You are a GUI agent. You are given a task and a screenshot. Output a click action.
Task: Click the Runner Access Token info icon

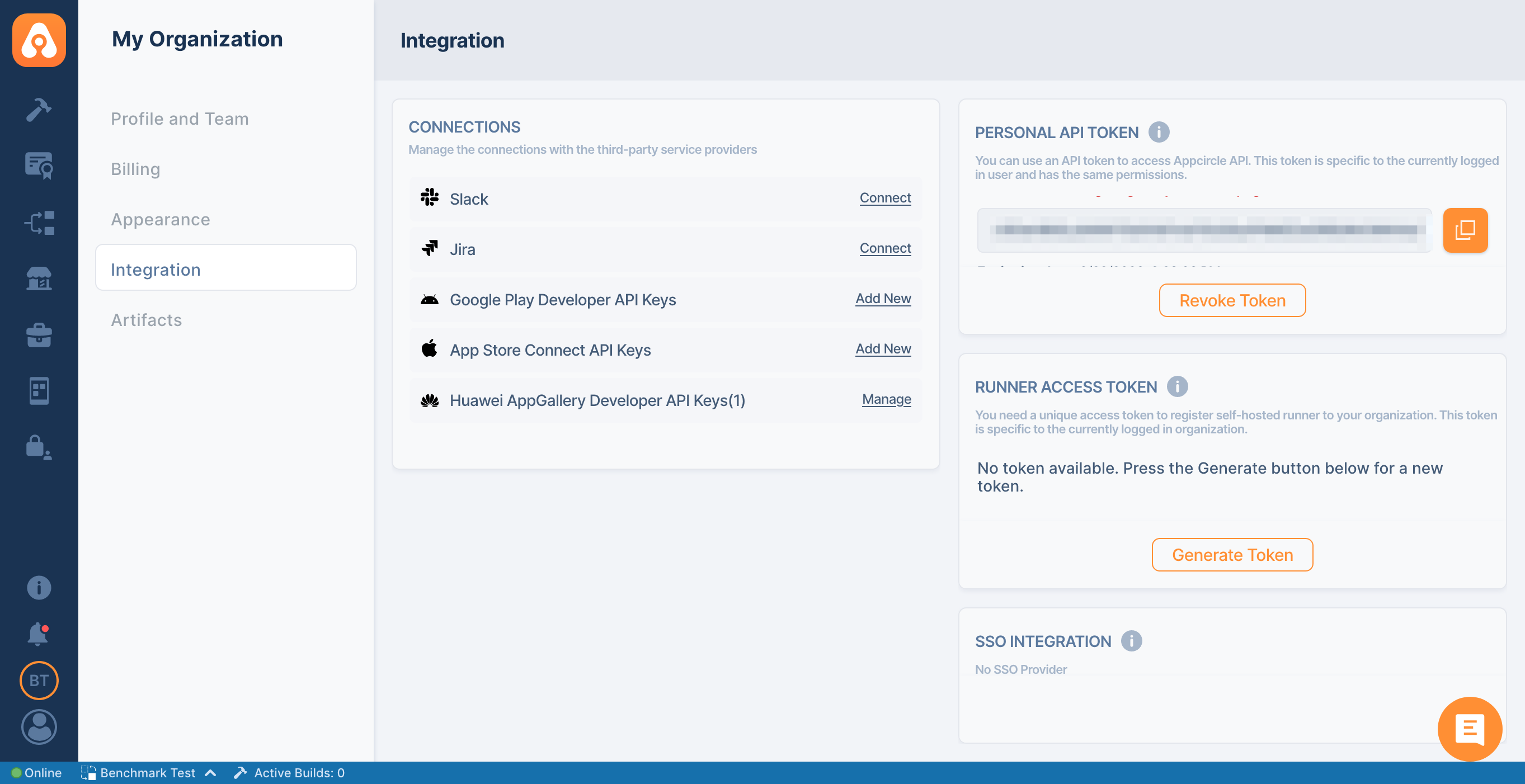(1177, 386)
